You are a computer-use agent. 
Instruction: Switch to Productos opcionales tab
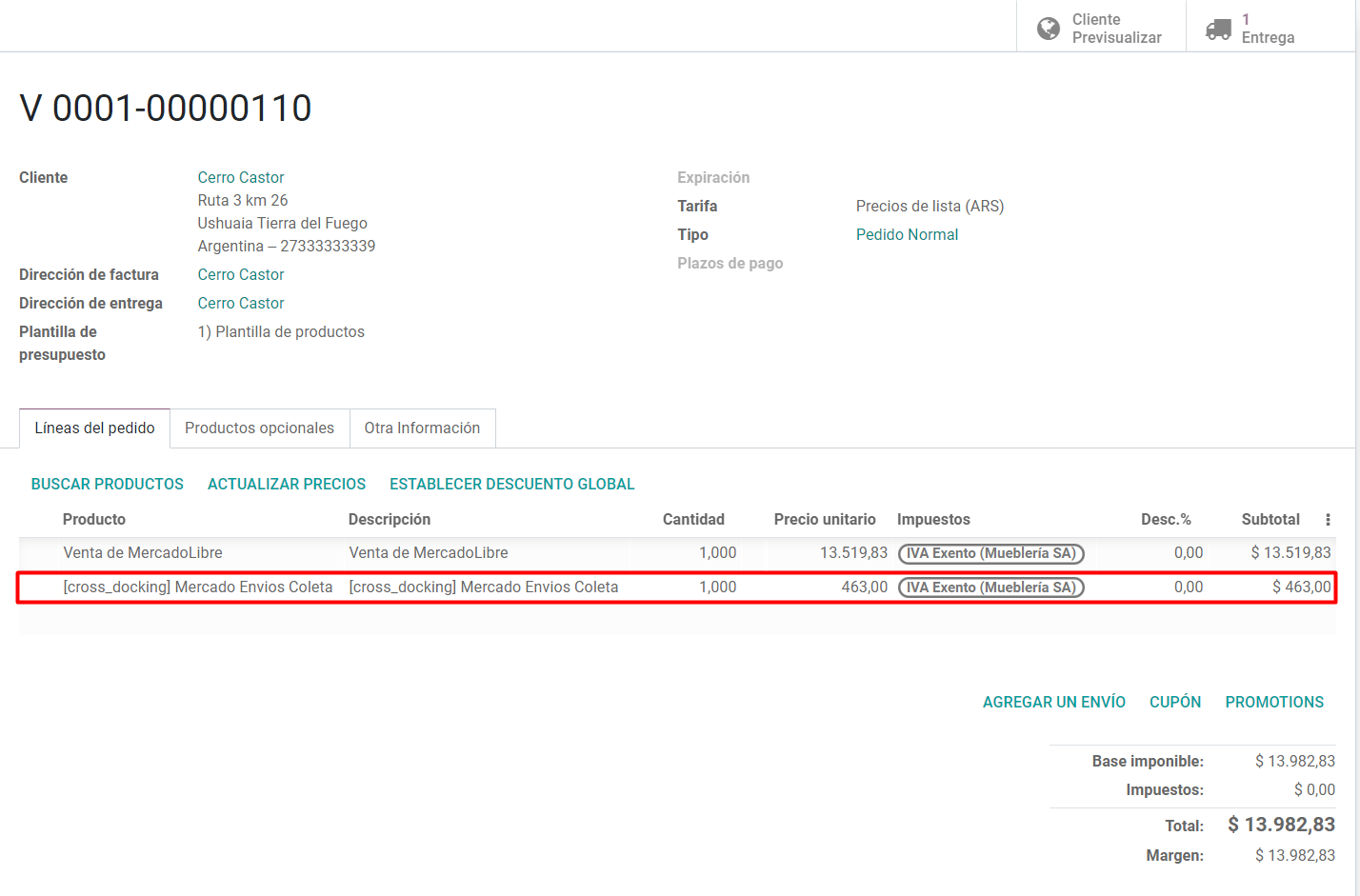point(259,428)
